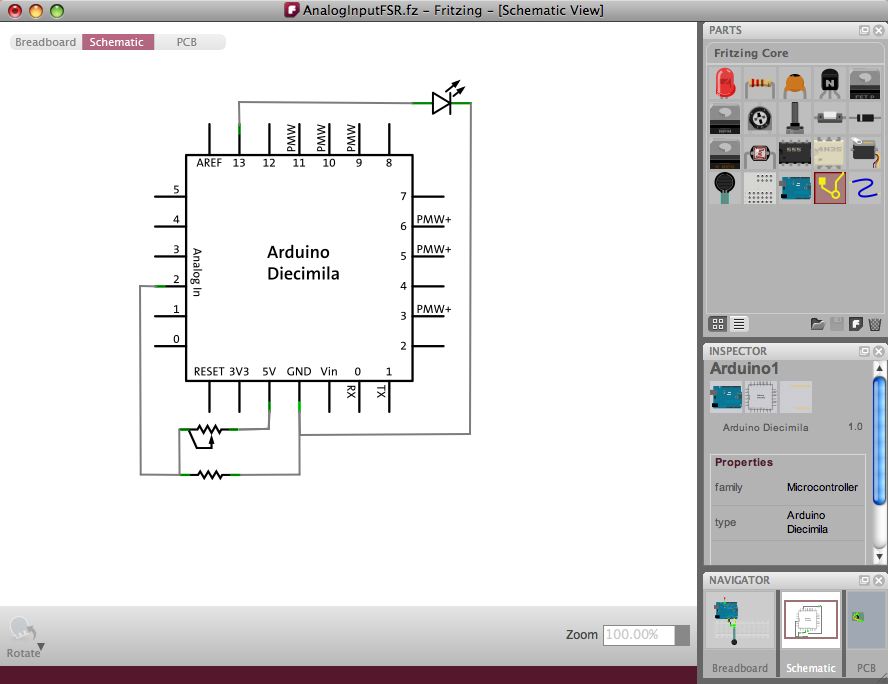The width and height of the screenshot is (888, 684).
Task: Open a parts bin using folder icon
Action: (x=817, y=324)
